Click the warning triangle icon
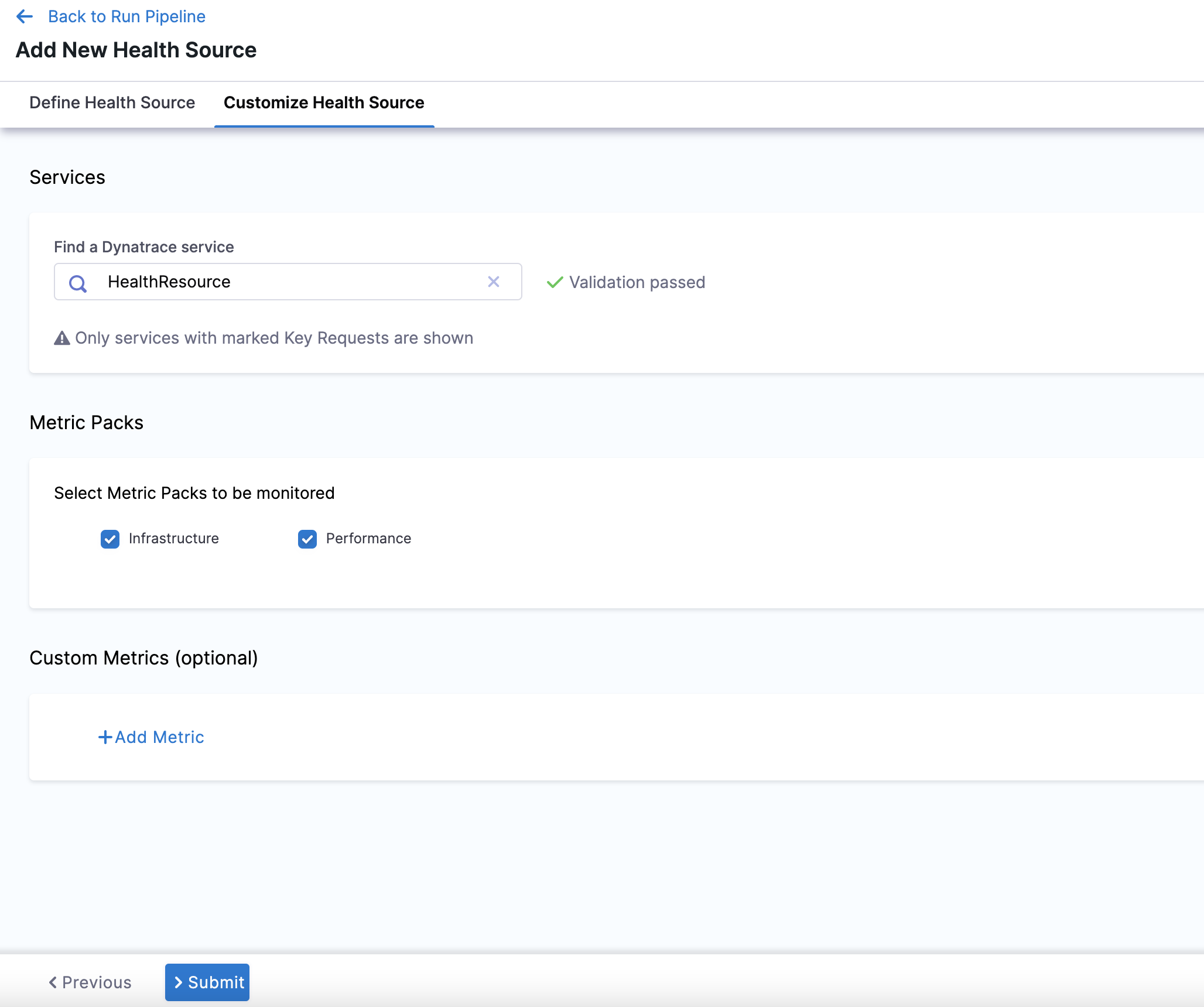Viewport: 1204px width, 1007px height. (62, 338)
